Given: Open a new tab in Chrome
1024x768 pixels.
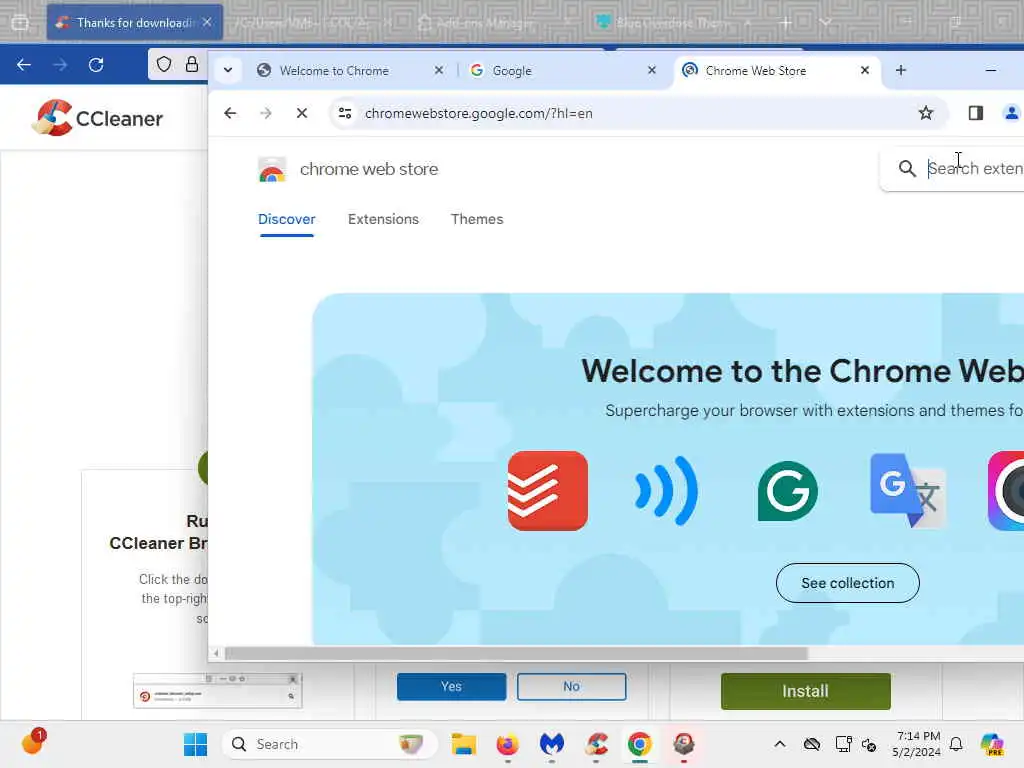Looking at the screenshot, I should 901,70.
